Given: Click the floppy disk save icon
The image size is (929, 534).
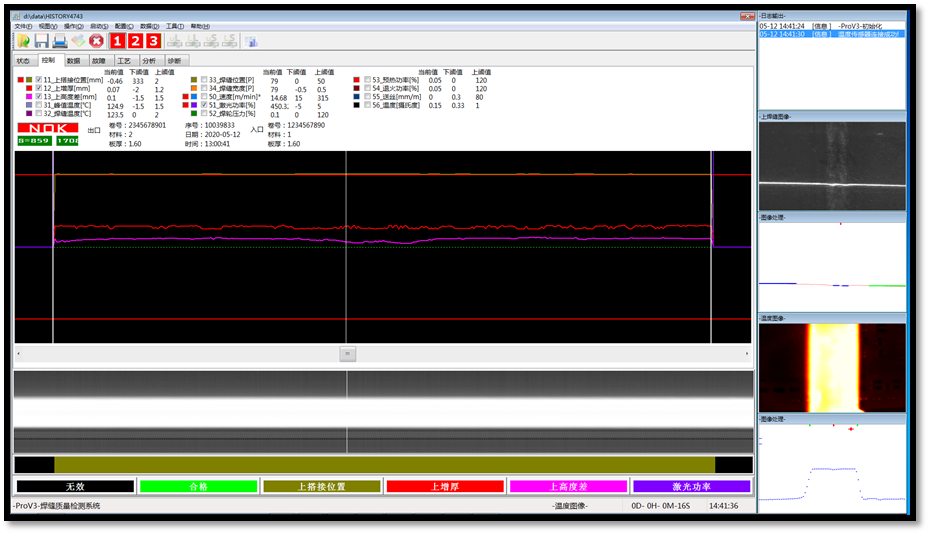Looking at the screenshot, I should (x=41, y=41).
